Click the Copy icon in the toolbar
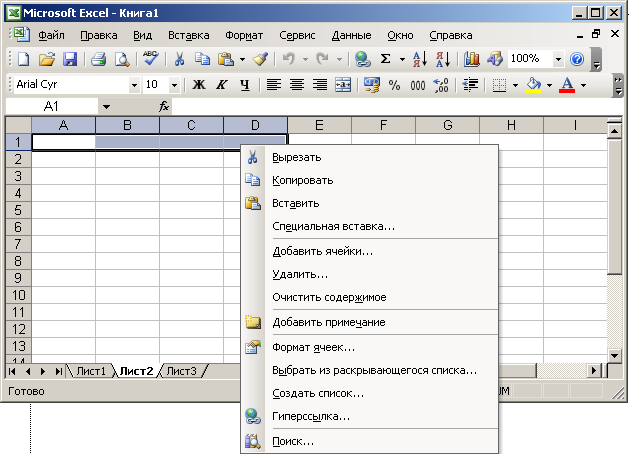The image size is (629, 454). tap(202, 59)
